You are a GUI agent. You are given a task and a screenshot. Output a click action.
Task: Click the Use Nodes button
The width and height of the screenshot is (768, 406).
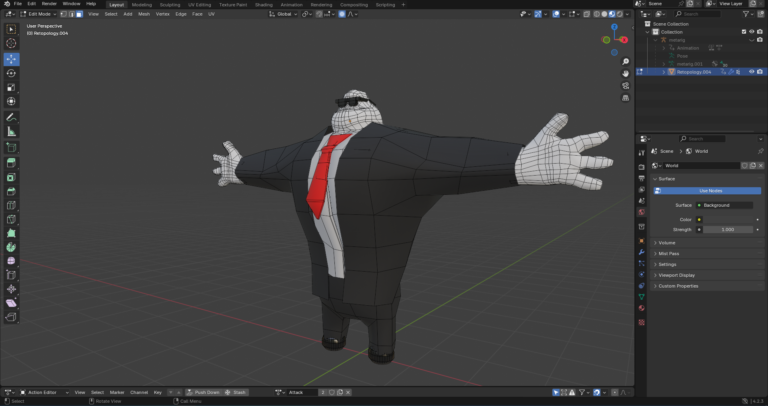pos(710,190)
